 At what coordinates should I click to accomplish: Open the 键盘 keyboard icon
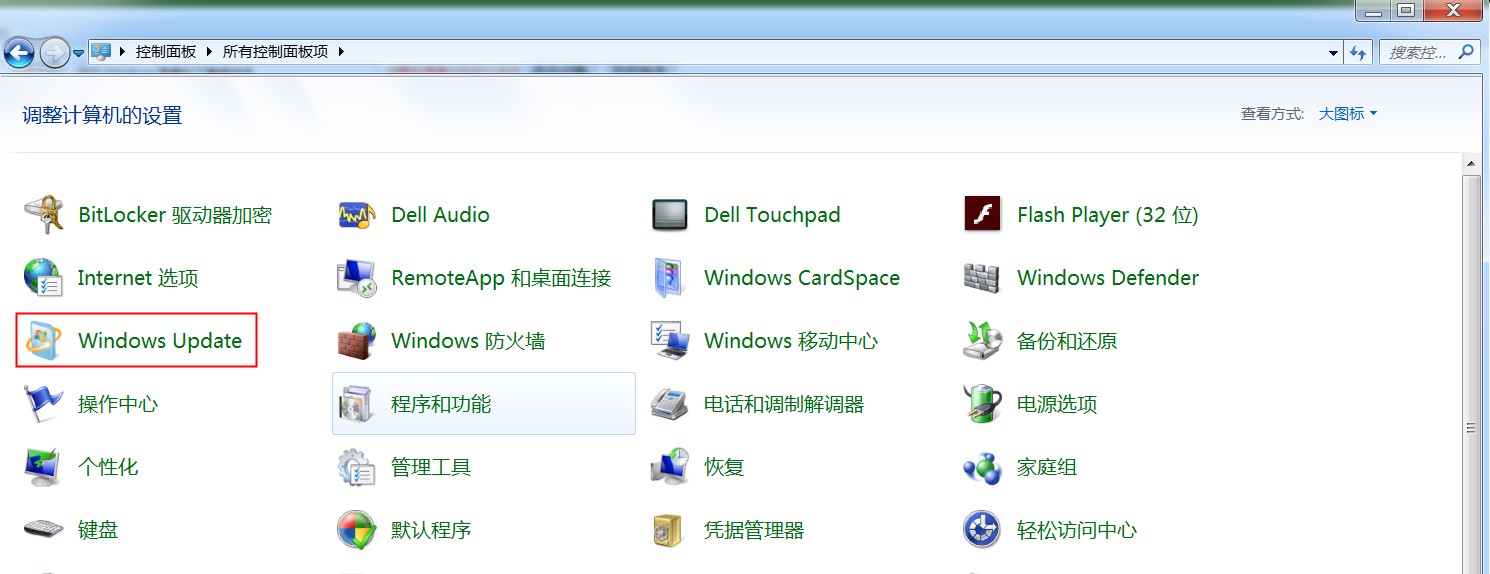(43, 530)
